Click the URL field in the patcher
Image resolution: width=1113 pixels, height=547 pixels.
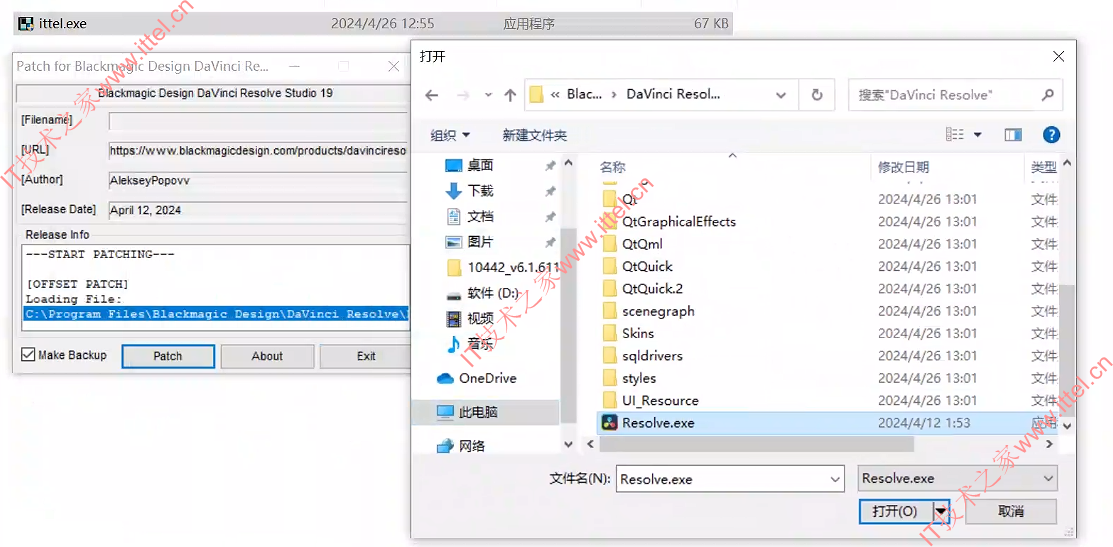point(259,150)
